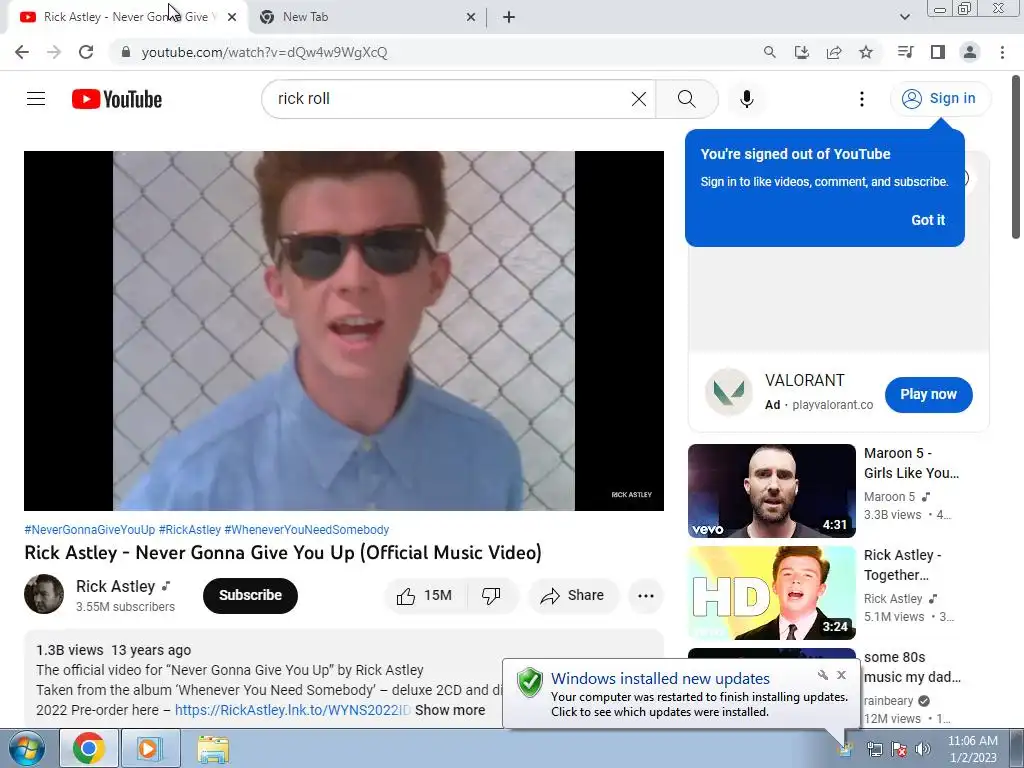Viewport: 1024px width, 768px height.
Task: Toggle the Chrome side panel
Action: (938, 52)
